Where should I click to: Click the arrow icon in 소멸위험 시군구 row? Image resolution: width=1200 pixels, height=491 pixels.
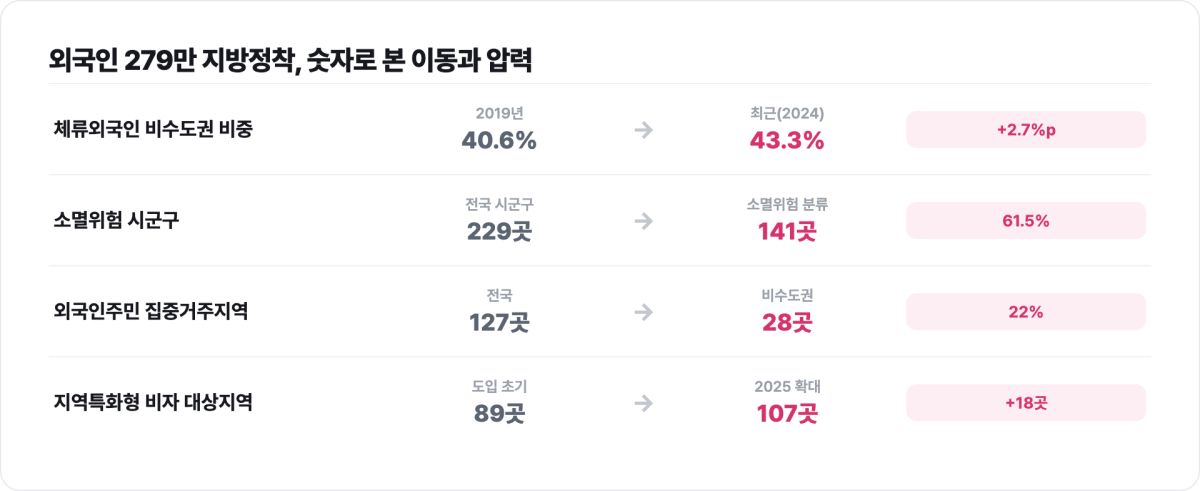643,221
